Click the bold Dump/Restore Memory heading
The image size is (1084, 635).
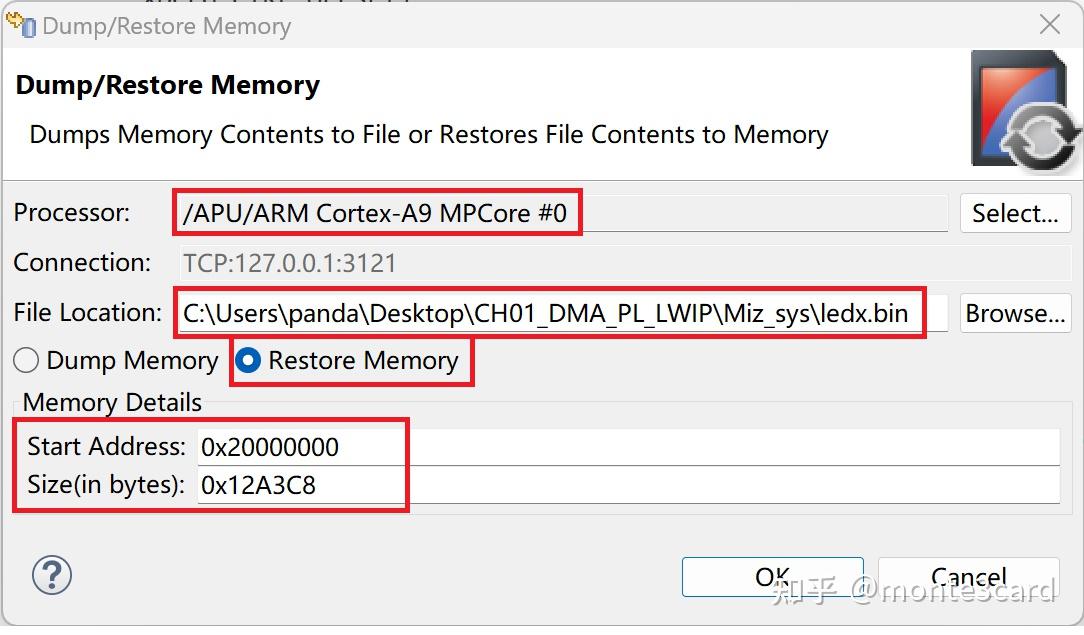(x=167, y=85)
